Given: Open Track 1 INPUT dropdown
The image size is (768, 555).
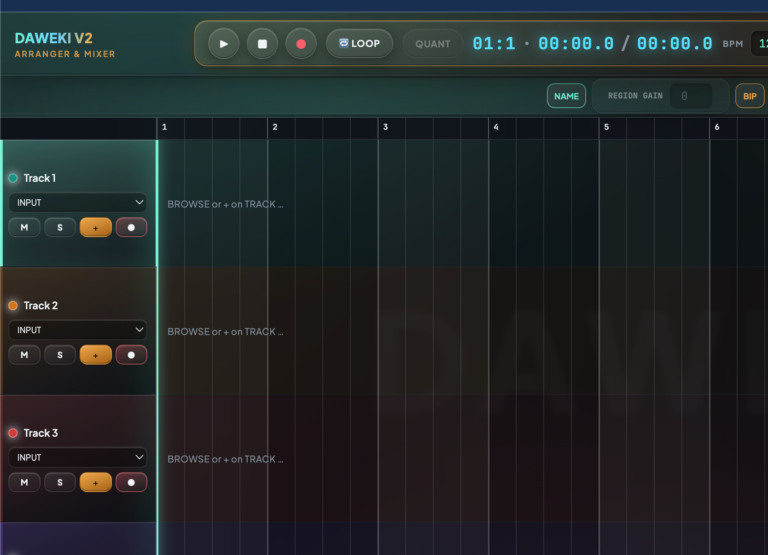Looking at the screenshot, I should (78, 202).
